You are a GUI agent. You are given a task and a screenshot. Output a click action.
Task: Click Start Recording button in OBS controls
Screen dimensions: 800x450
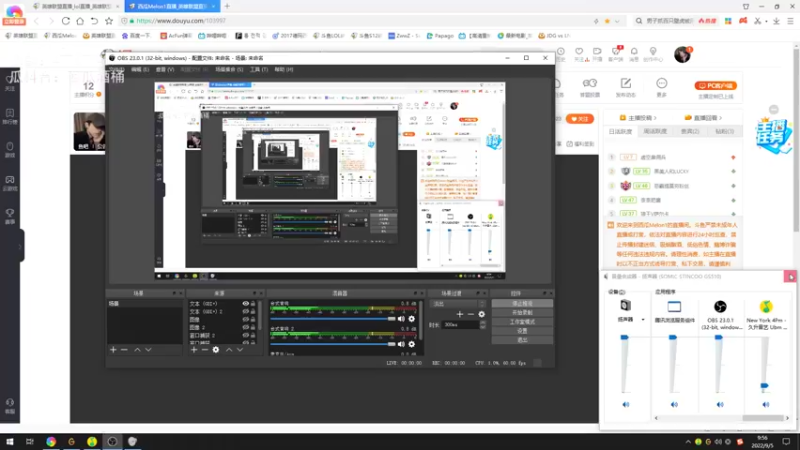(522, 313)
